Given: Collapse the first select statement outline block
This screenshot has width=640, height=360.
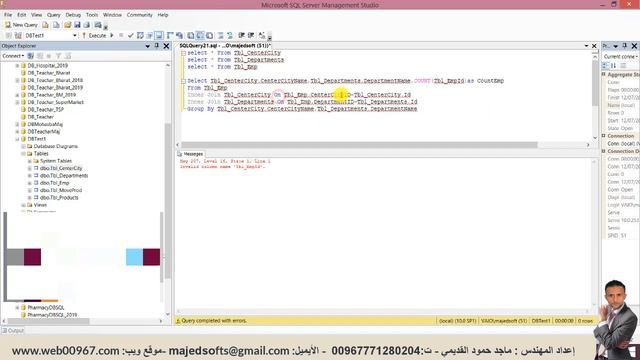Looking at the screenshot, I should click(x=183, y=53).
